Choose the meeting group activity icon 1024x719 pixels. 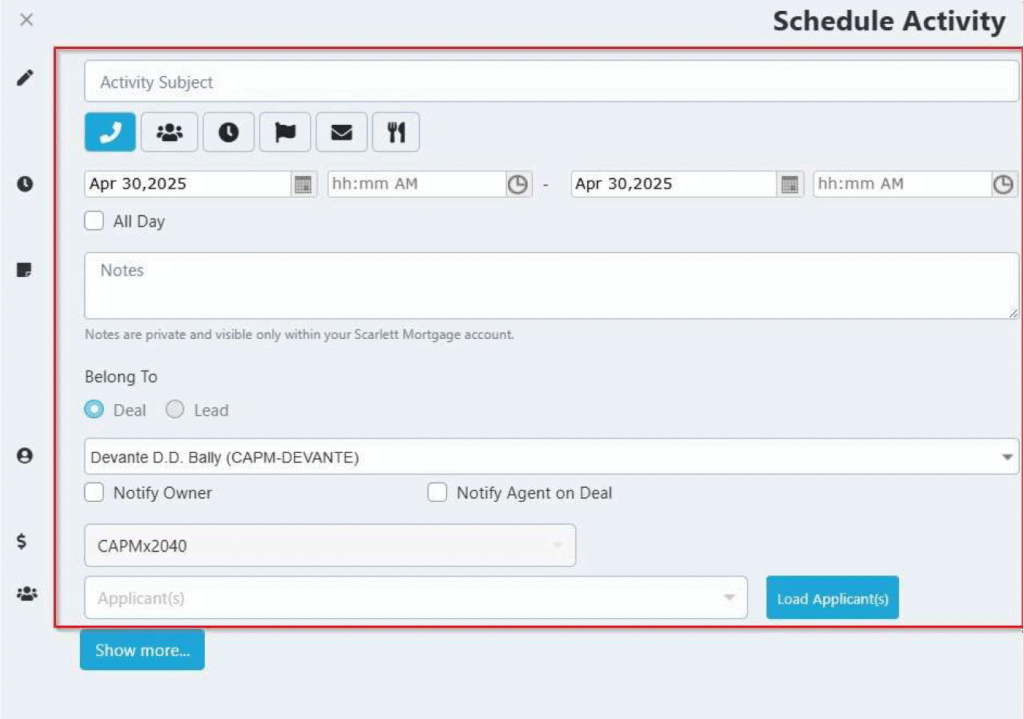(x=169, y=132)
